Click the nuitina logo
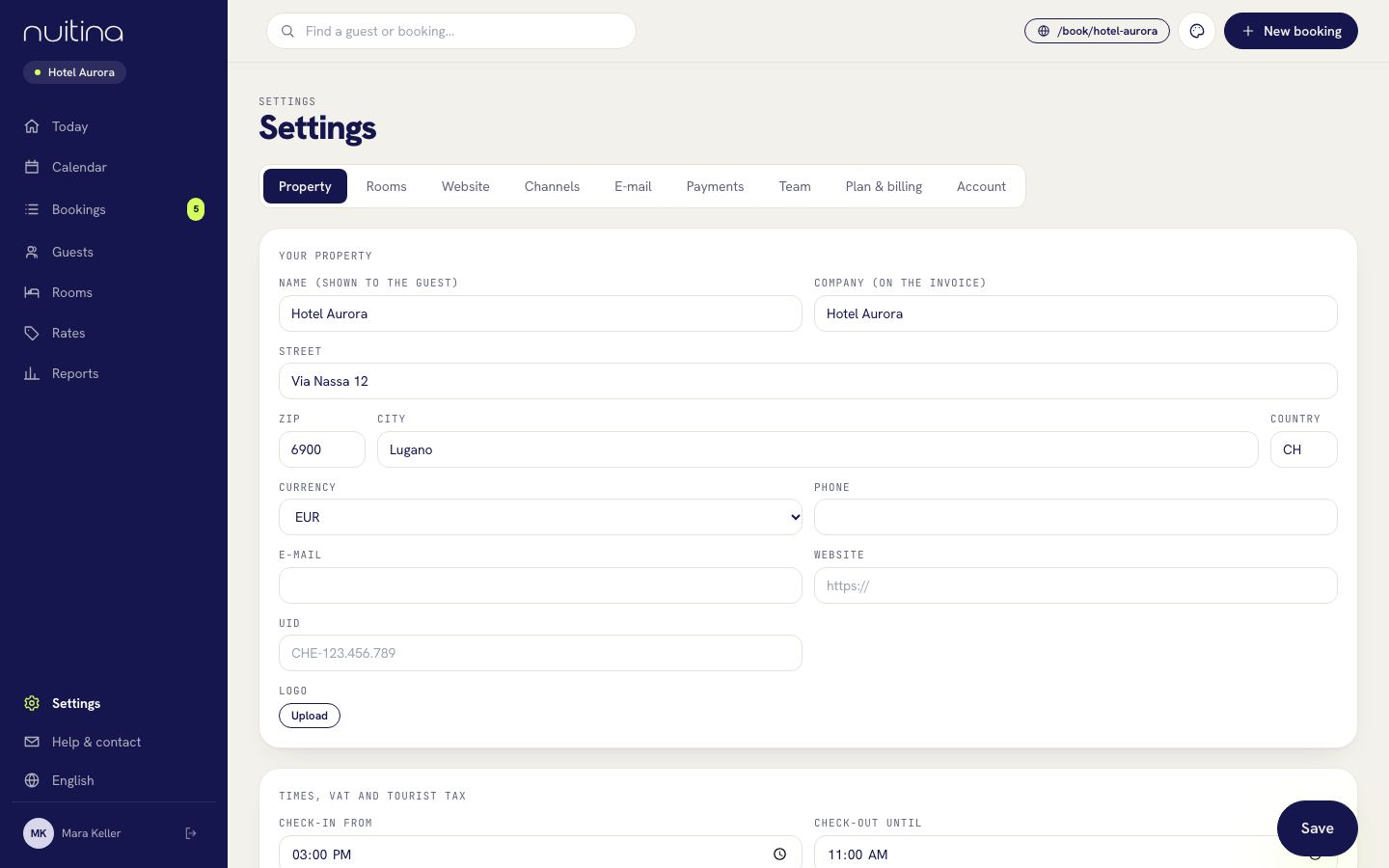 [73, 32]
